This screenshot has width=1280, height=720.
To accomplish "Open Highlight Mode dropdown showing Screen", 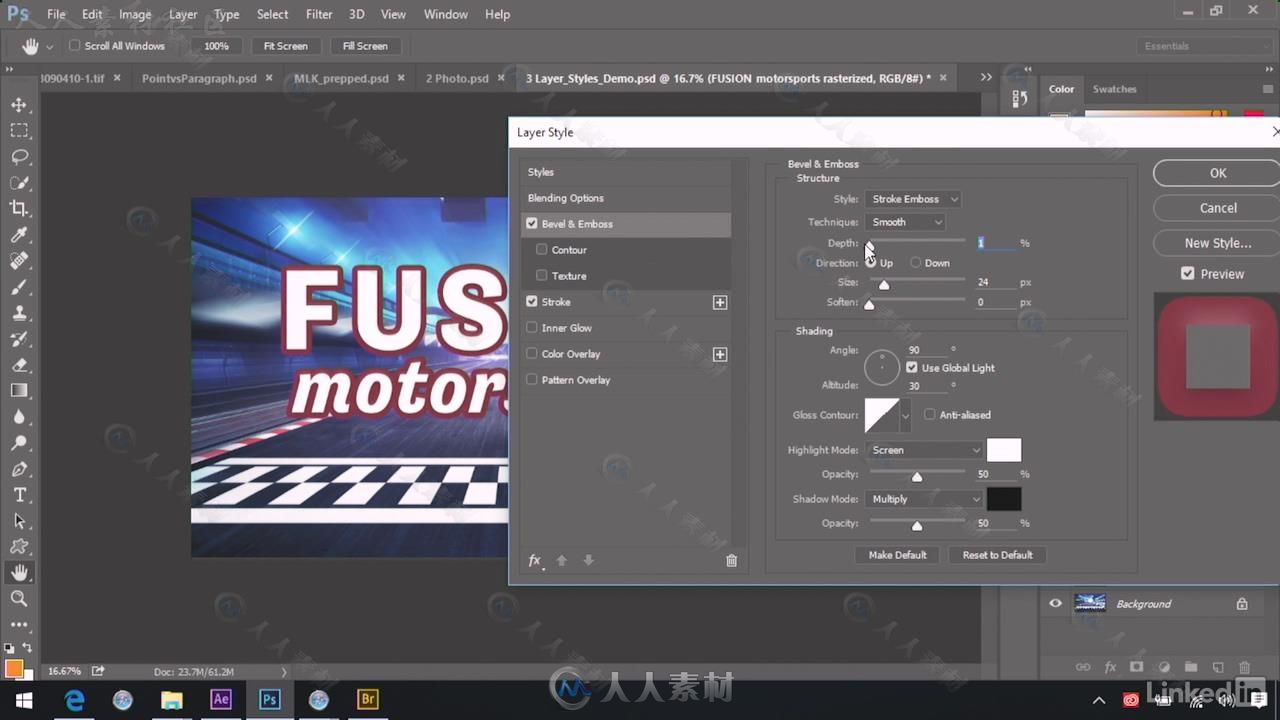I will (x=925, y=450).
